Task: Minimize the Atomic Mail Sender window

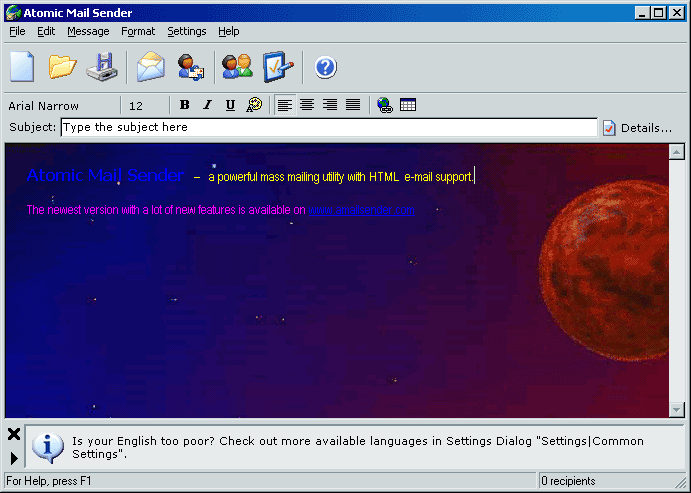Action: click(642, 13)
